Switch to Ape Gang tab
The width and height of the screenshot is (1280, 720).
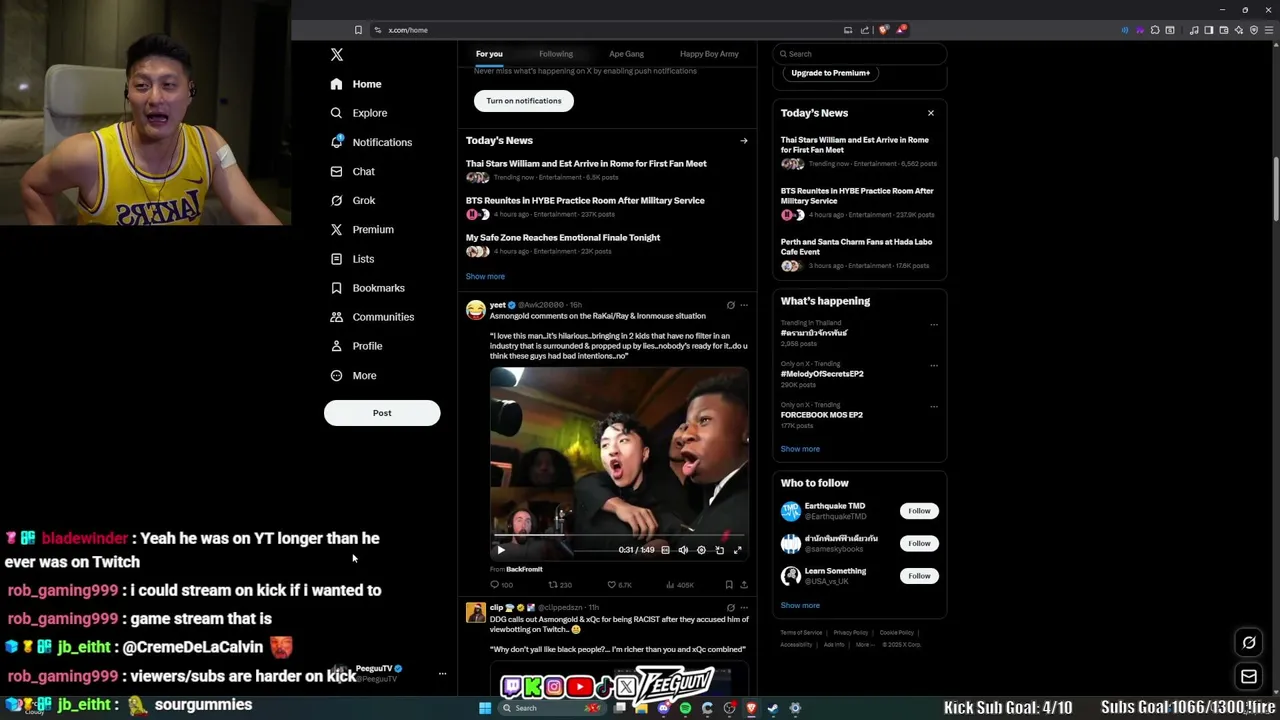point(626,54)
